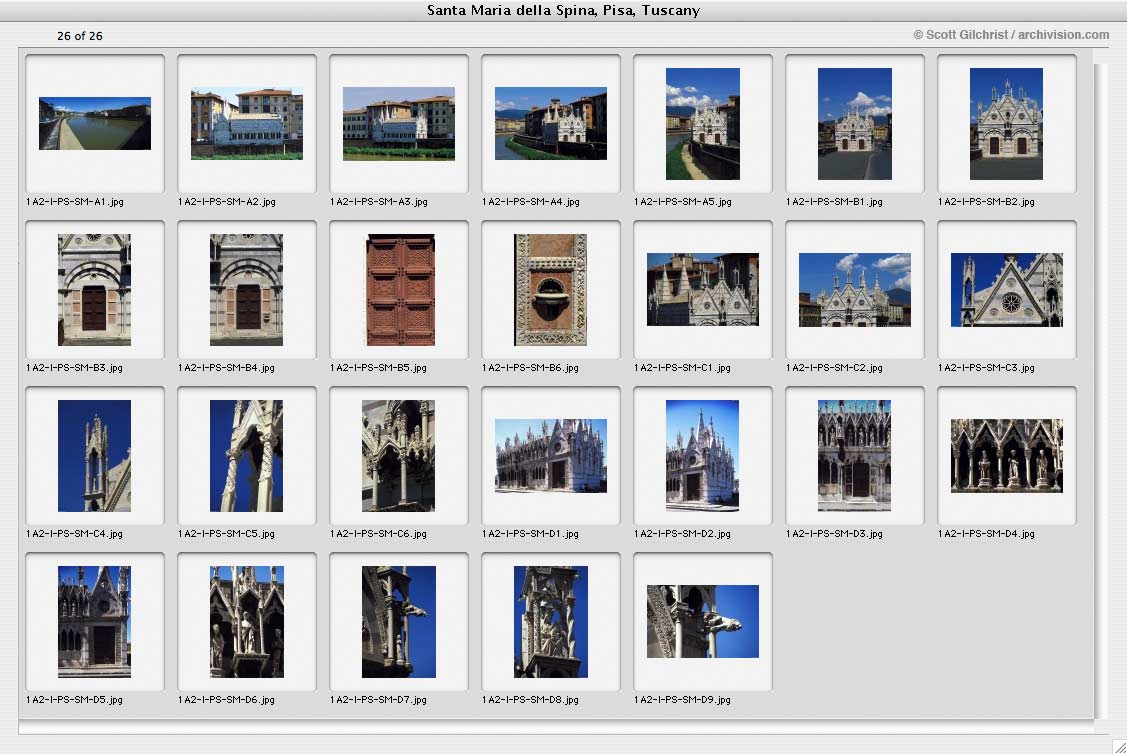
Task: Open the C4 spire thumbnail
Action: (94, 456)
